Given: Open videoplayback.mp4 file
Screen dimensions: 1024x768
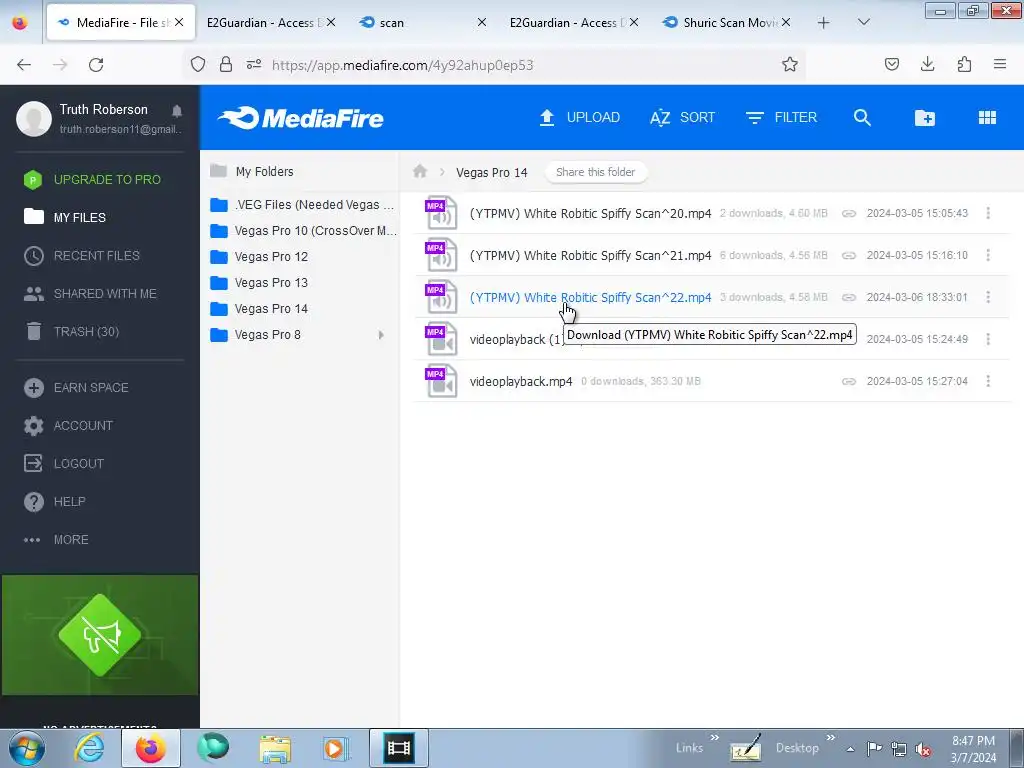Looking at the screenshot, I should click(521, 381).
